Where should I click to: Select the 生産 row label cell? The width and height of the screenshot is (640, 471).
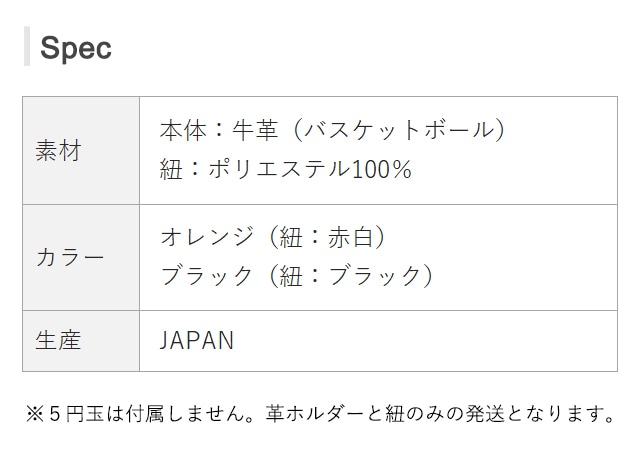[x=58, y=341]
